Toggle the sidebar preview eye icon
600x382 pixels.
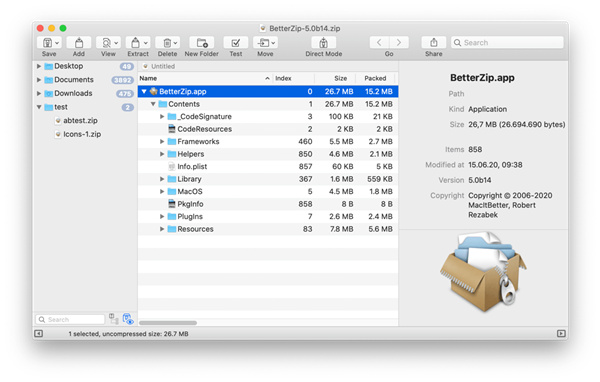[128, 319]
